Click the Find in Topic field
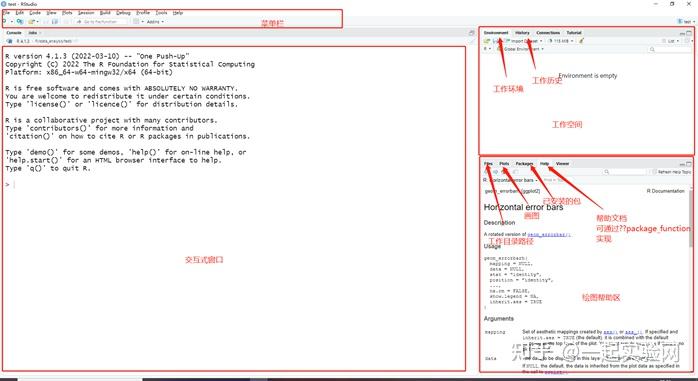 click(553, 180)
